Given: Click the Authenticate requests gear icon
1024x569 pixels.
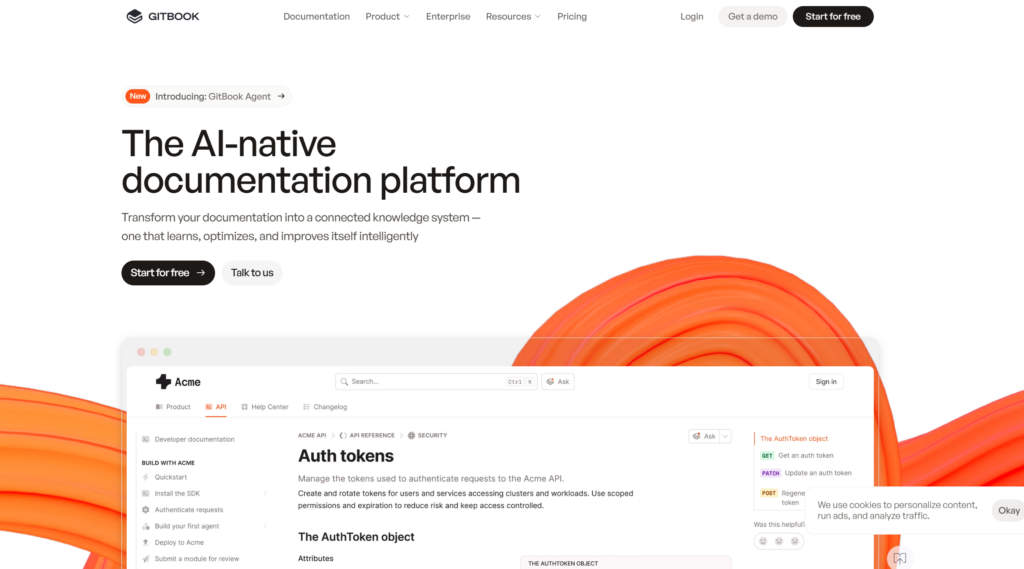Looking at the screenshot, I should pyautogui.click(x=146, y=510).
